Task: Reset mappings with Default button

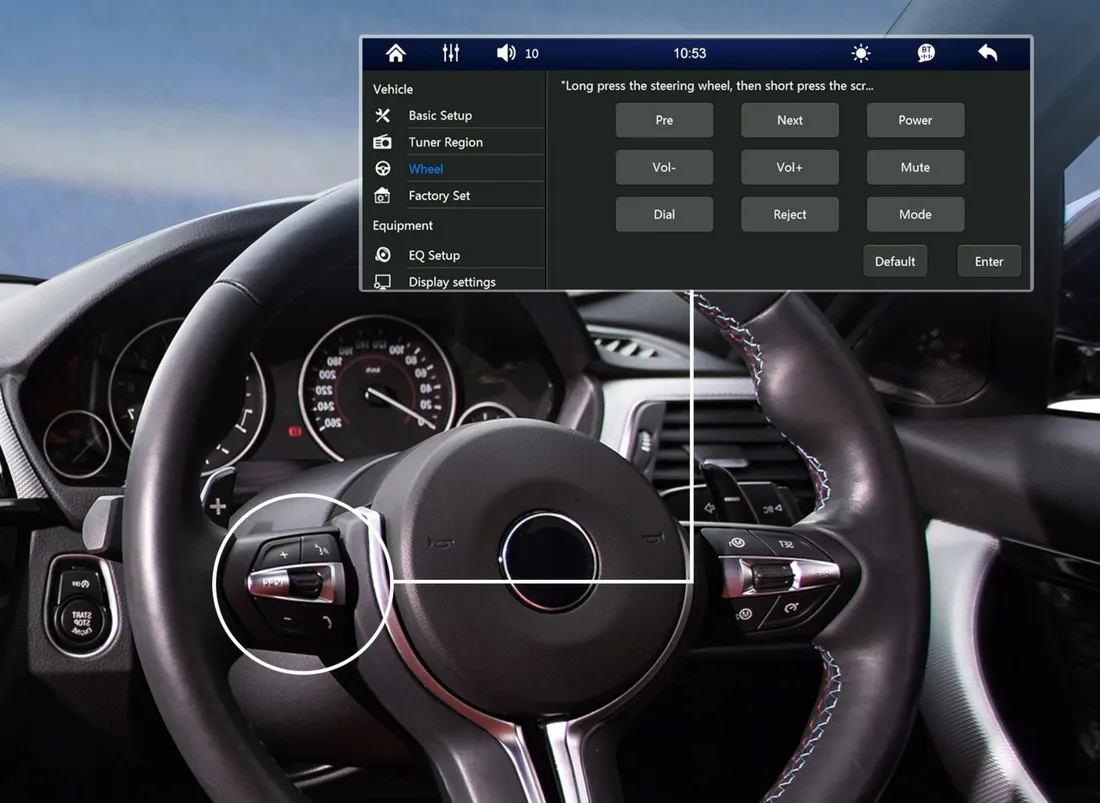Action: pos(895,261)
